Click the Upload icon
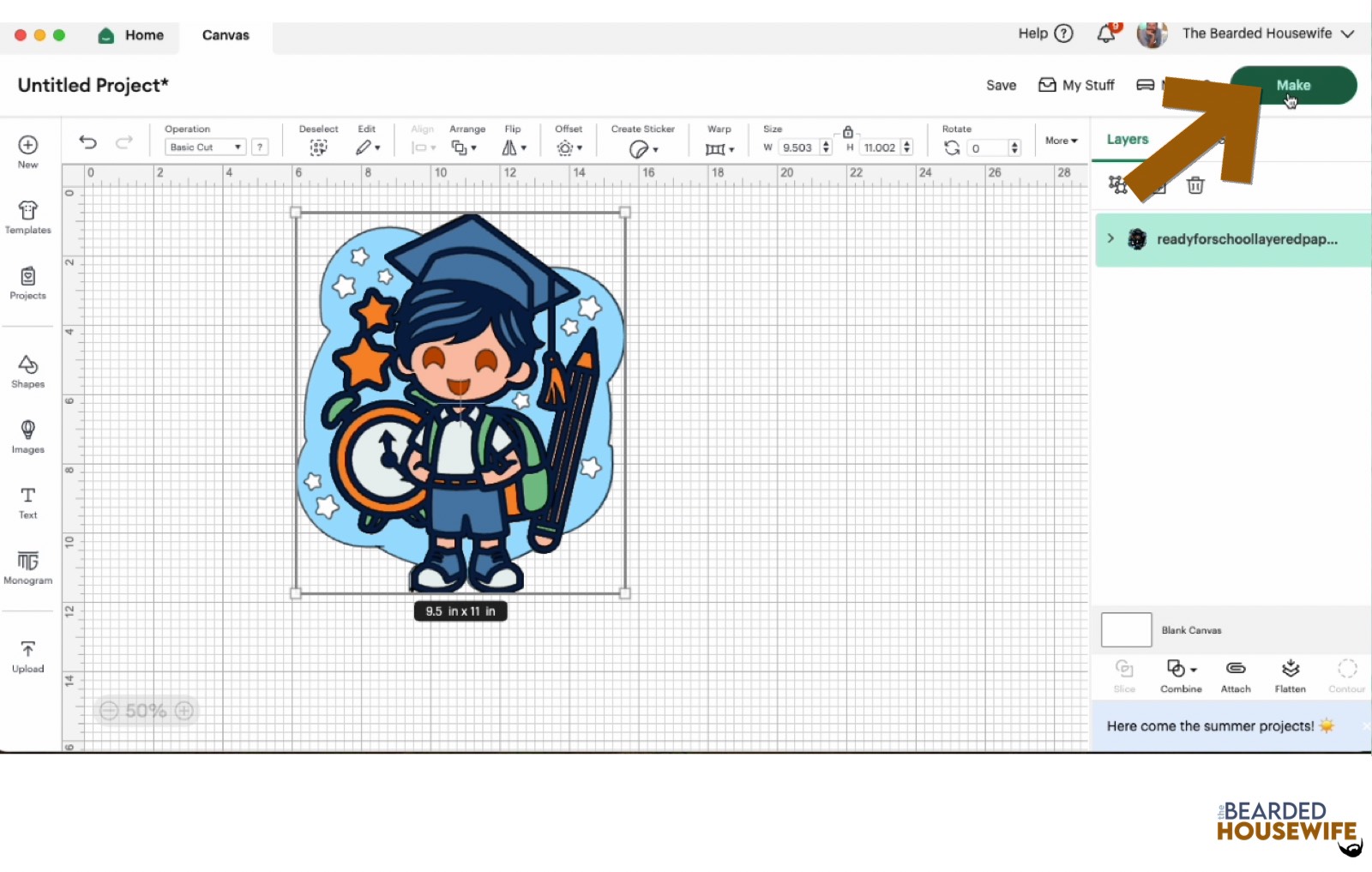1372x872 pixels. (x=27, y=656)
